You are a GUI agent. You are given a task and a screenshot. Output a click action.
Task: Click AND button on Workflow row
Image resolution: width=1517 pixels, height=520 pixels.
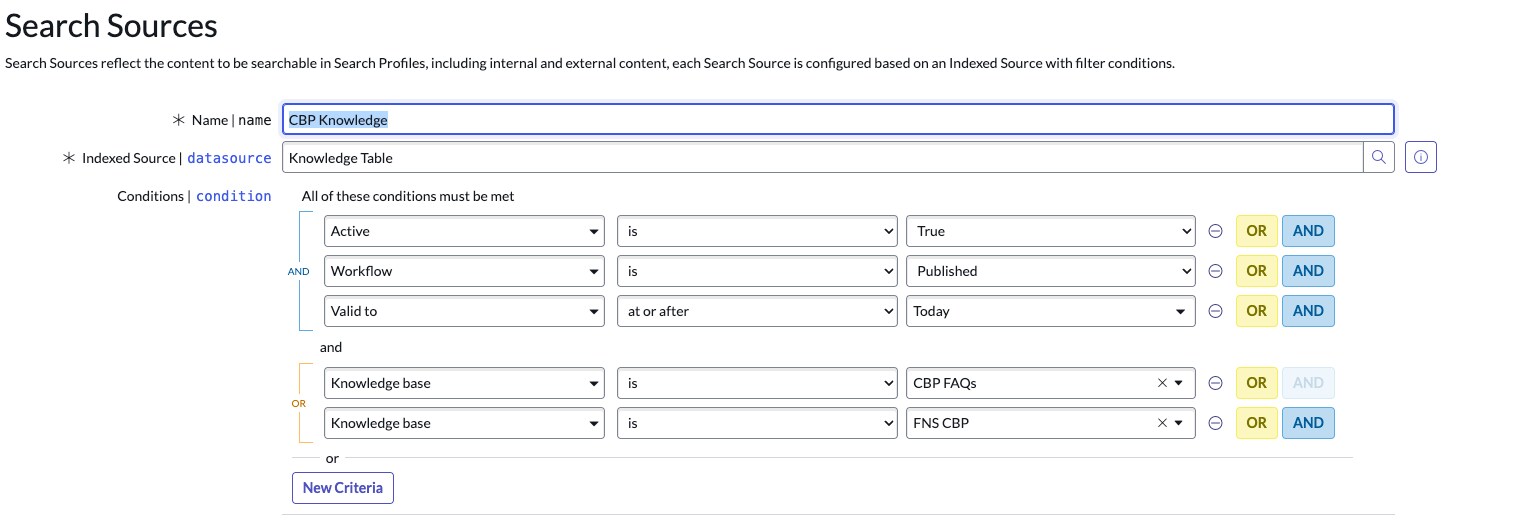pos(1308,271)
